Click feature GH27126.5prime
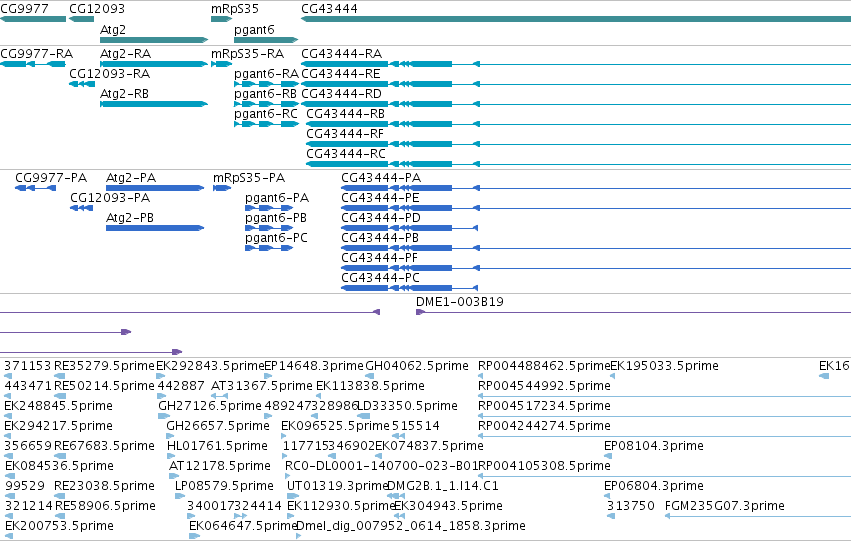This screenshot has width=851, height=541. click(x=210, y=406)
